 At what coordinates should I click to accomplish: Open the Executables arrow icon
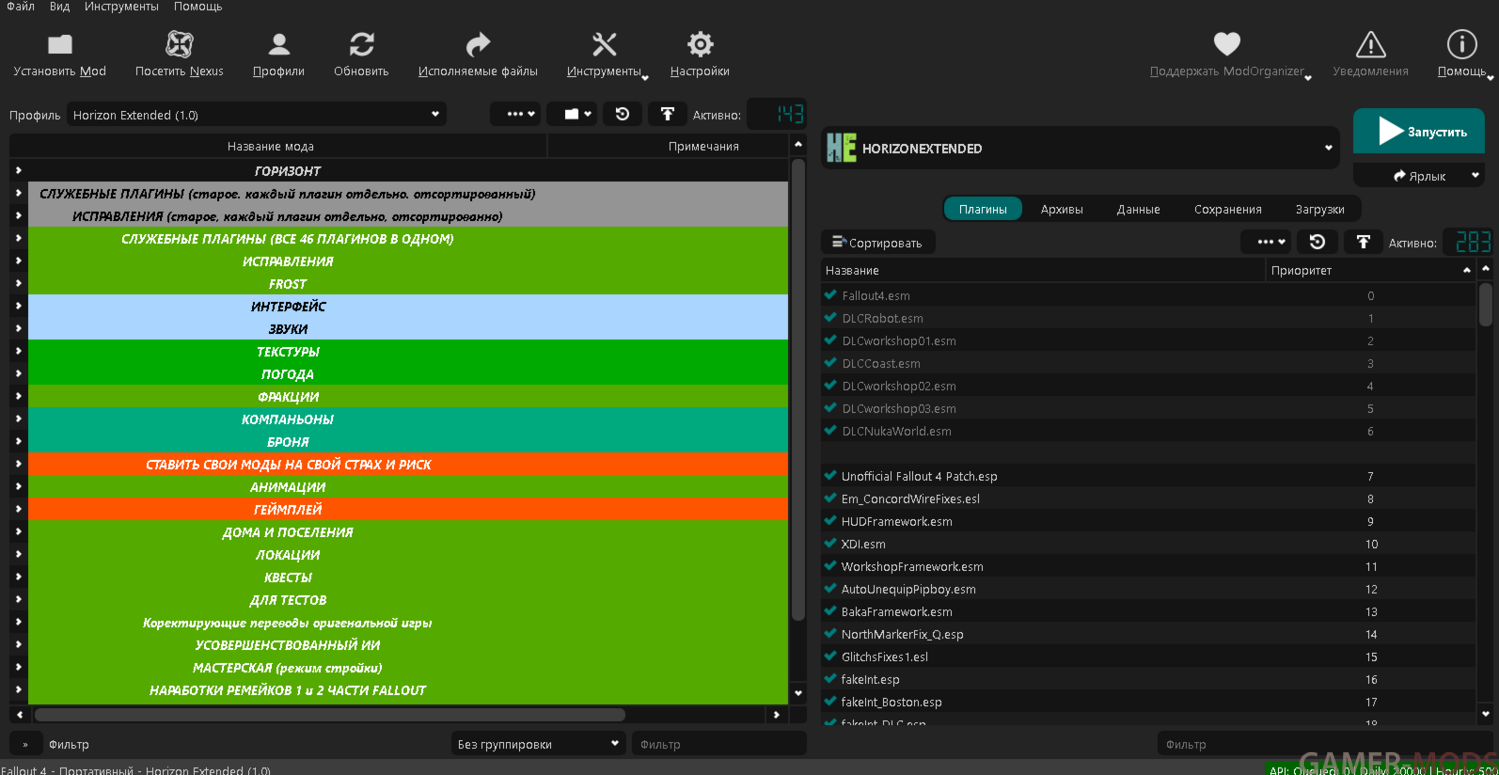[478, 44]
